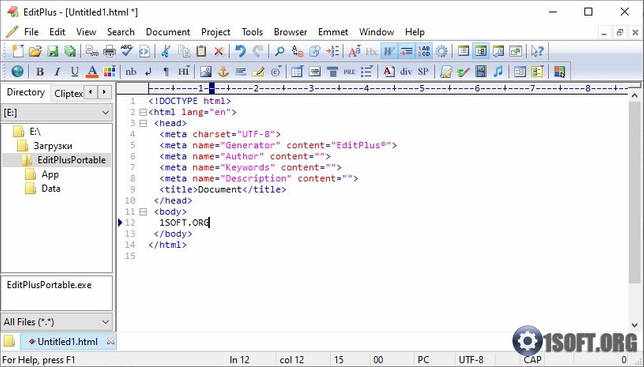Image resolution: width=644 pixels, height=367 pixels.
Task: Select the EditPlusPortable folder
Action: click(71, 160)
